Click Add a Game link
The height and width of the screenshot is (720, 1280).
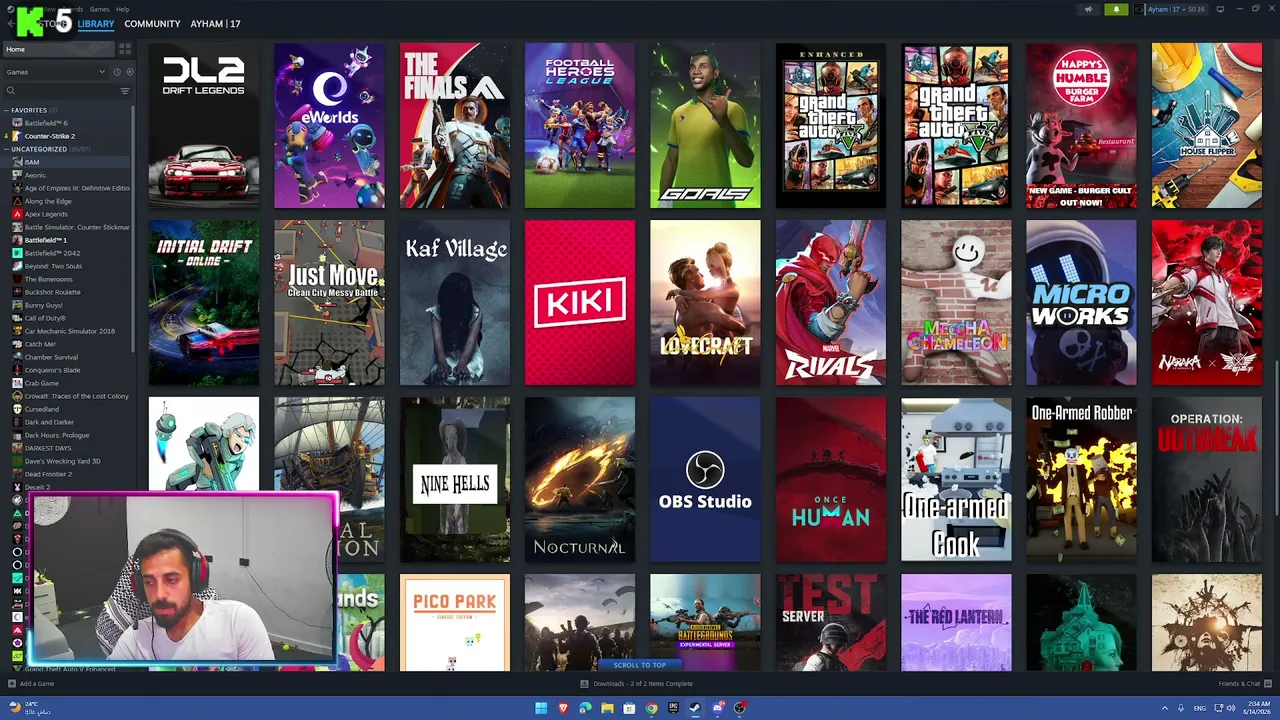37,684
